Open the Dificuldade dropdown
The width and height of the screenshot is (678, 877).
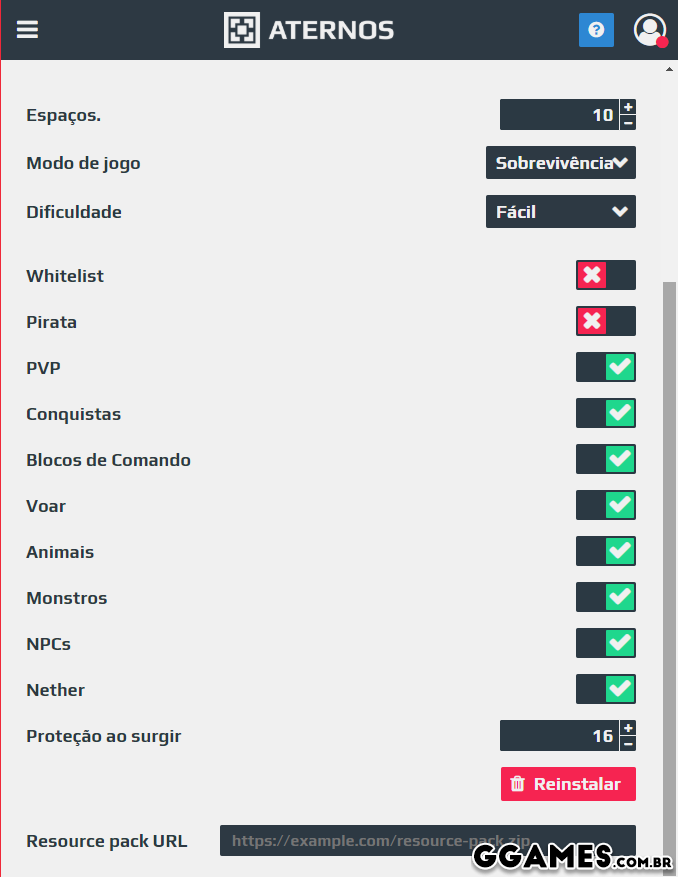click(560, 211)
